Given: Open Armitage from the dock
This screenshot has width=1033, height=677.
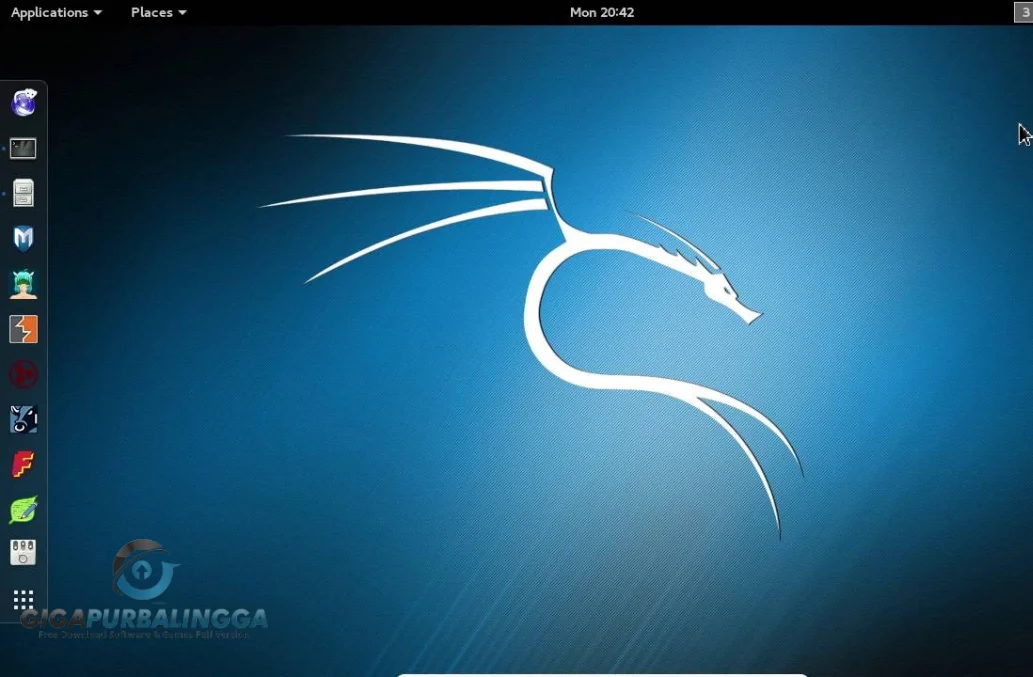Looking at the screenshot, I should click(22, 282).
